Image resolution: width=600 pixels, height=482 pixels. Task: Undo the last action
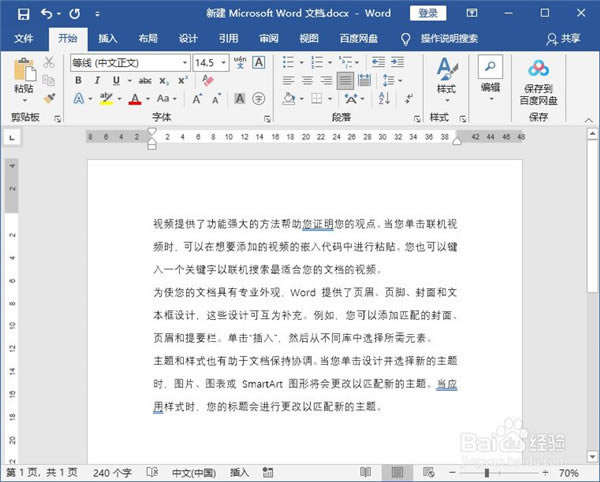[x=47, y=14]
